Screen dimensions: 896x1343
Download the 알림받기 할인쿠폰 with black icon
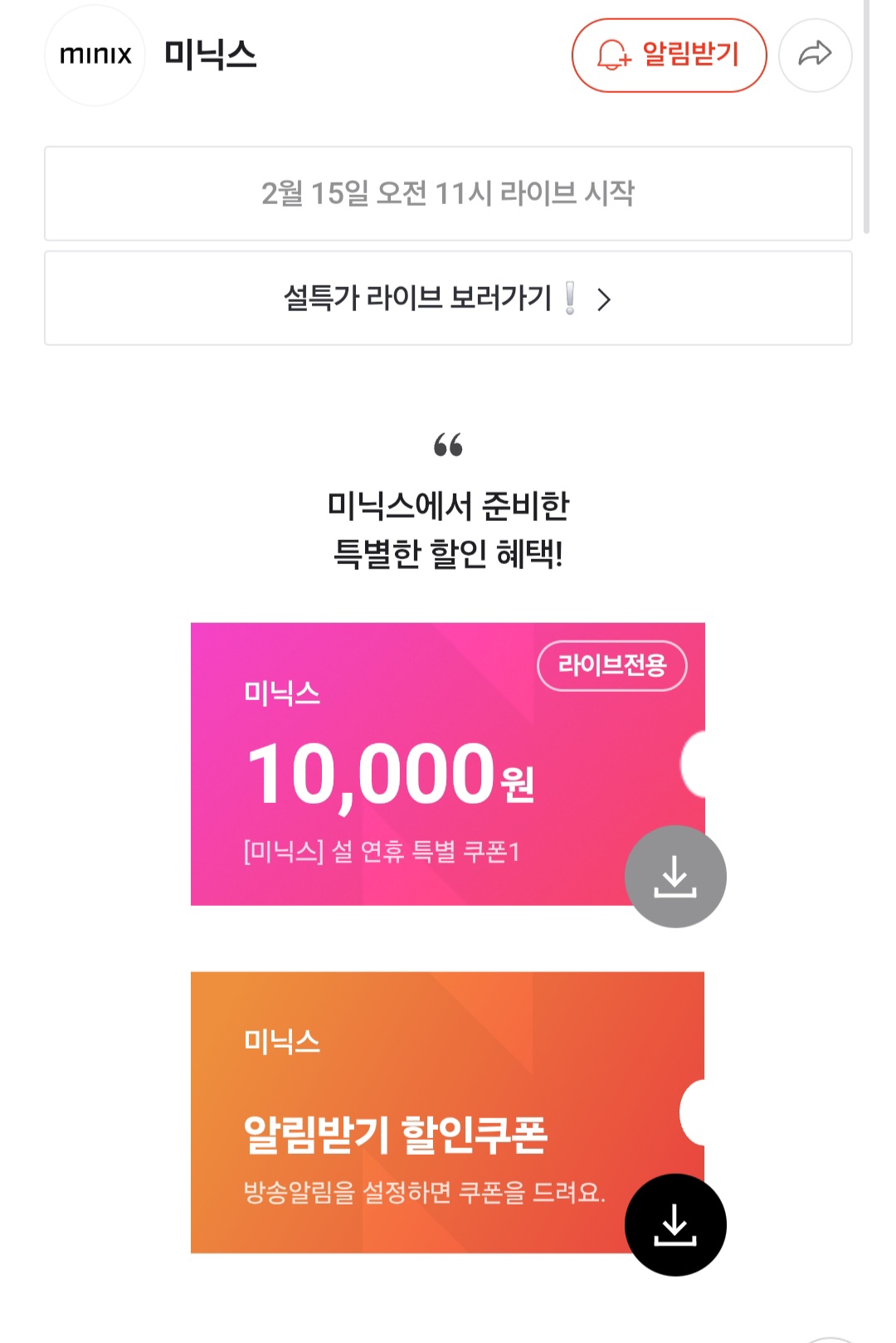pyautogui.click(x=675, y=1224)
